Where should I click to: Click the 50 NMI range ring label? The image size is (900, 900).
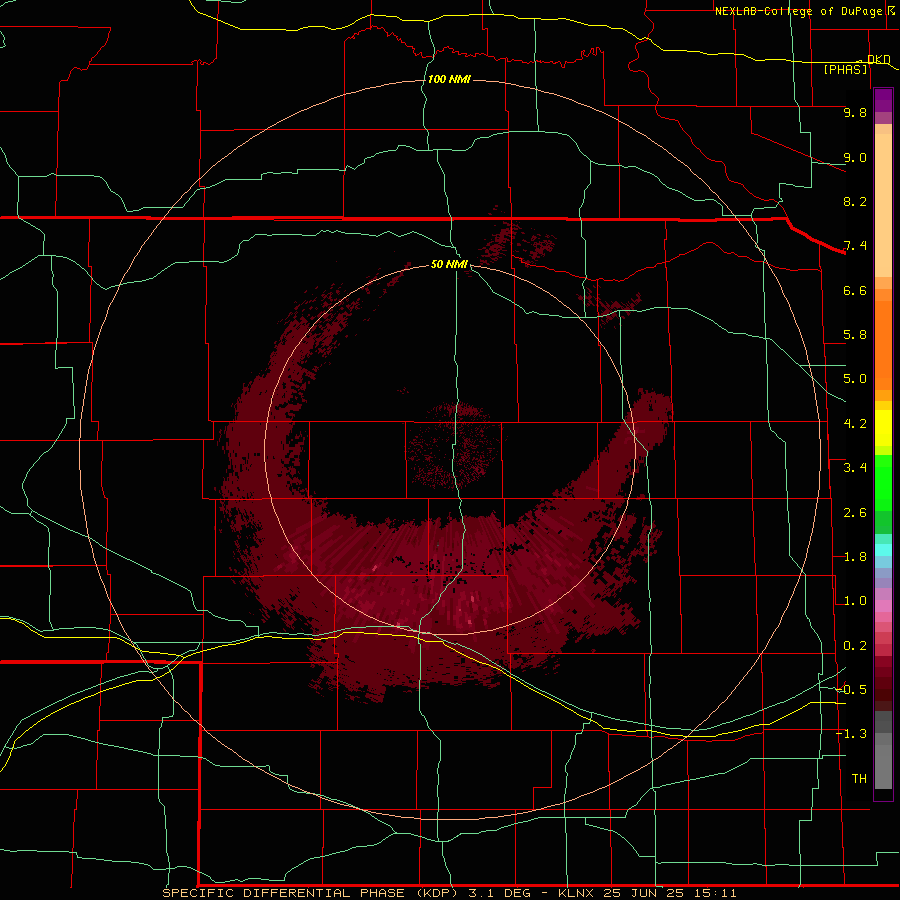tap(449, 264)
